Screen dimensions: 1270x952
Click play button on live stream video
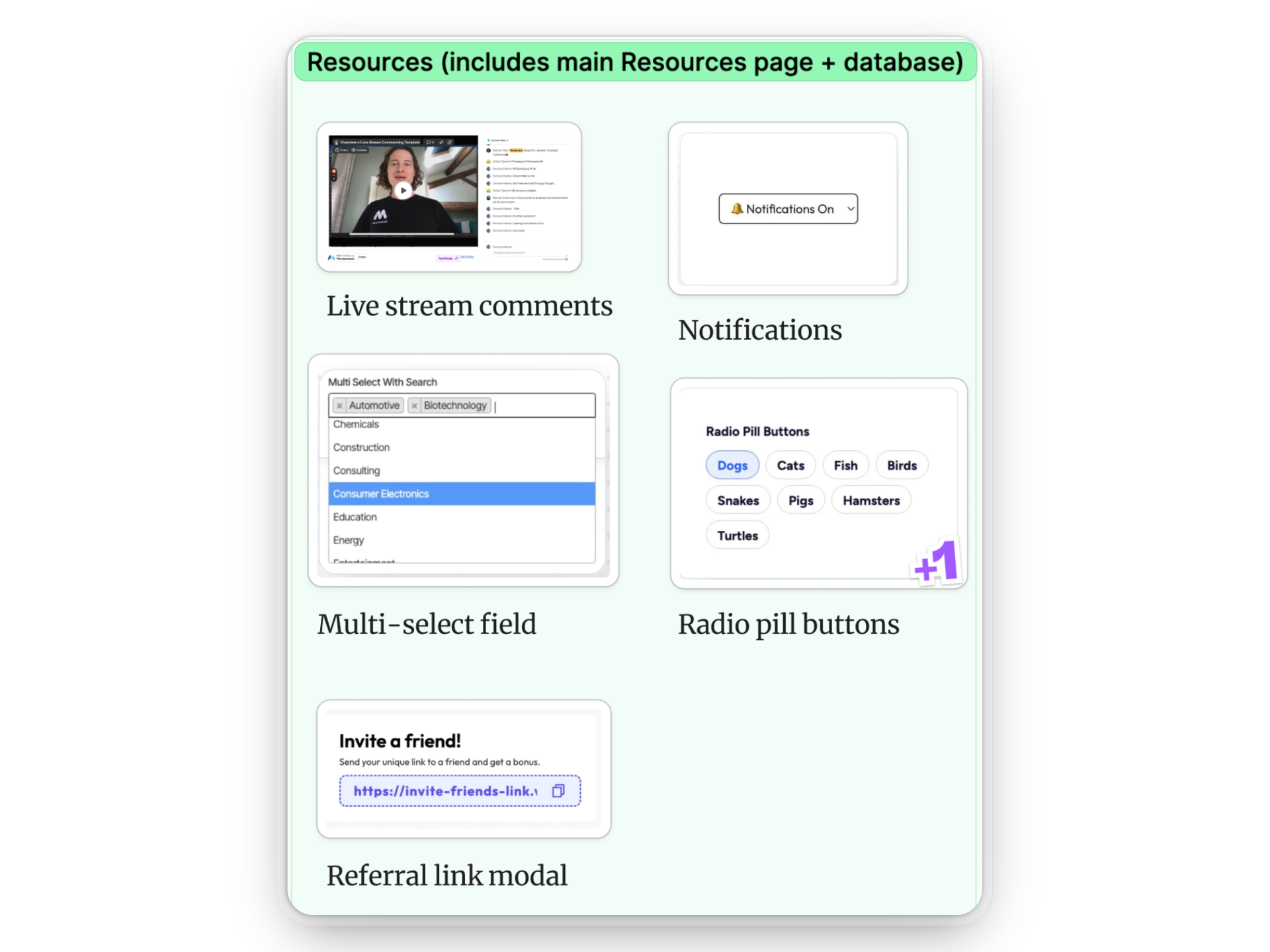tap(403, 190)
